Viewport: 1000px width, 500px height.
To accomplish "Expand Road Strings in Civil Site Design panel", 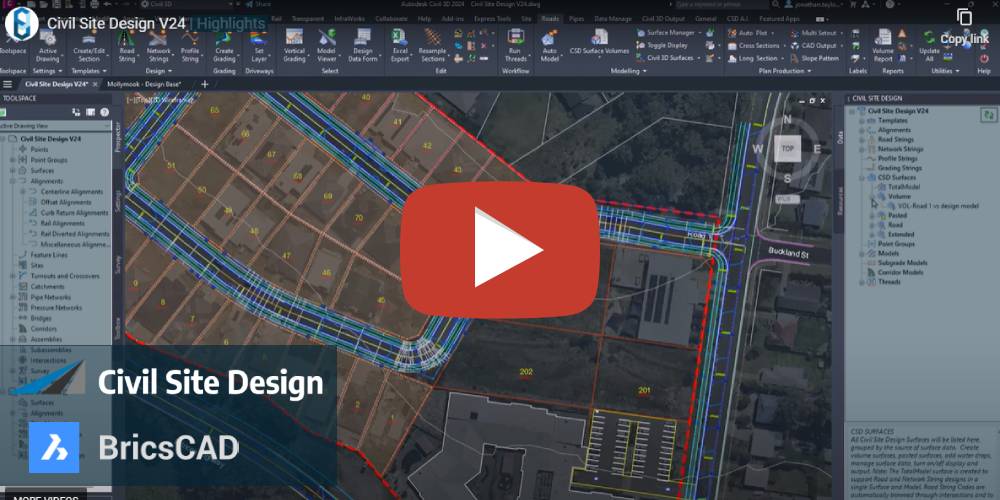I will [x=863, y=139].
